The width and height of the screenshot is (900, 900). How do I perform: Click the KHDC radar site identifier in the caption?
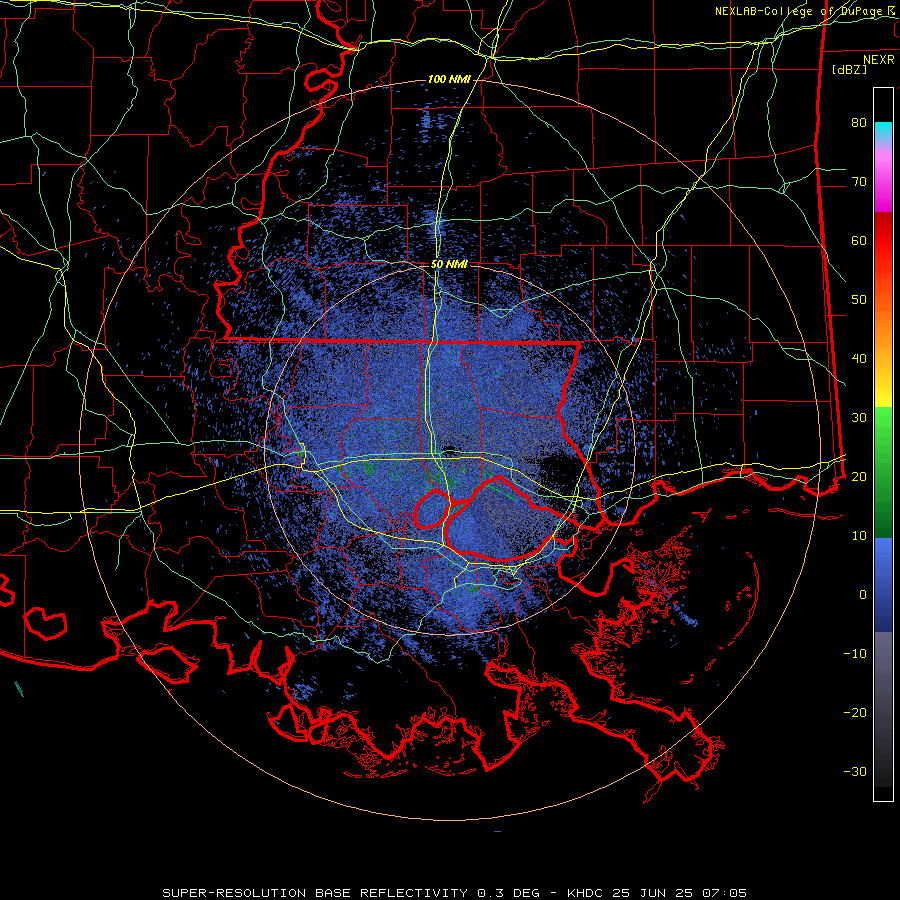click(587, 893)
